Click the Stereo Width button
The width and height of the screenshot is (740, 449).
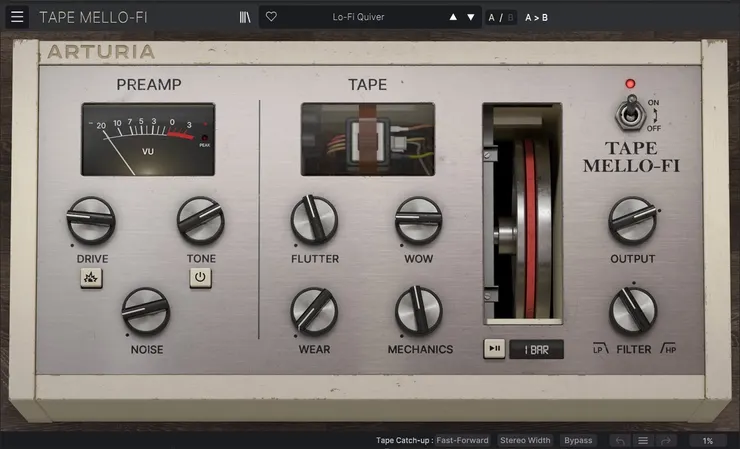(x=525, y=440)
